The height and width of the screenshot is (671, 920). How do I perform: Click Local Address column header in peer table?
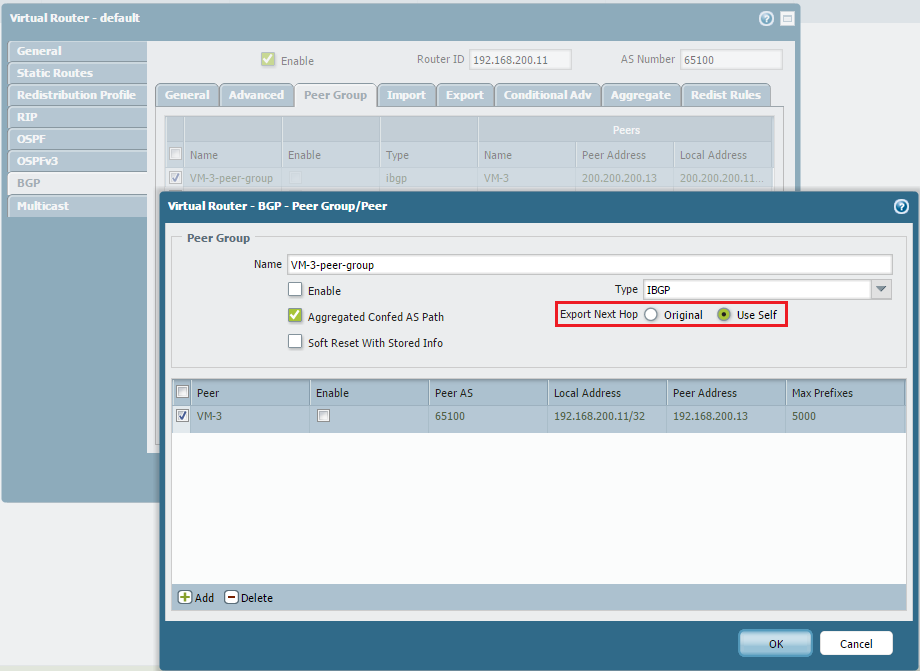(x=607, y=392)
